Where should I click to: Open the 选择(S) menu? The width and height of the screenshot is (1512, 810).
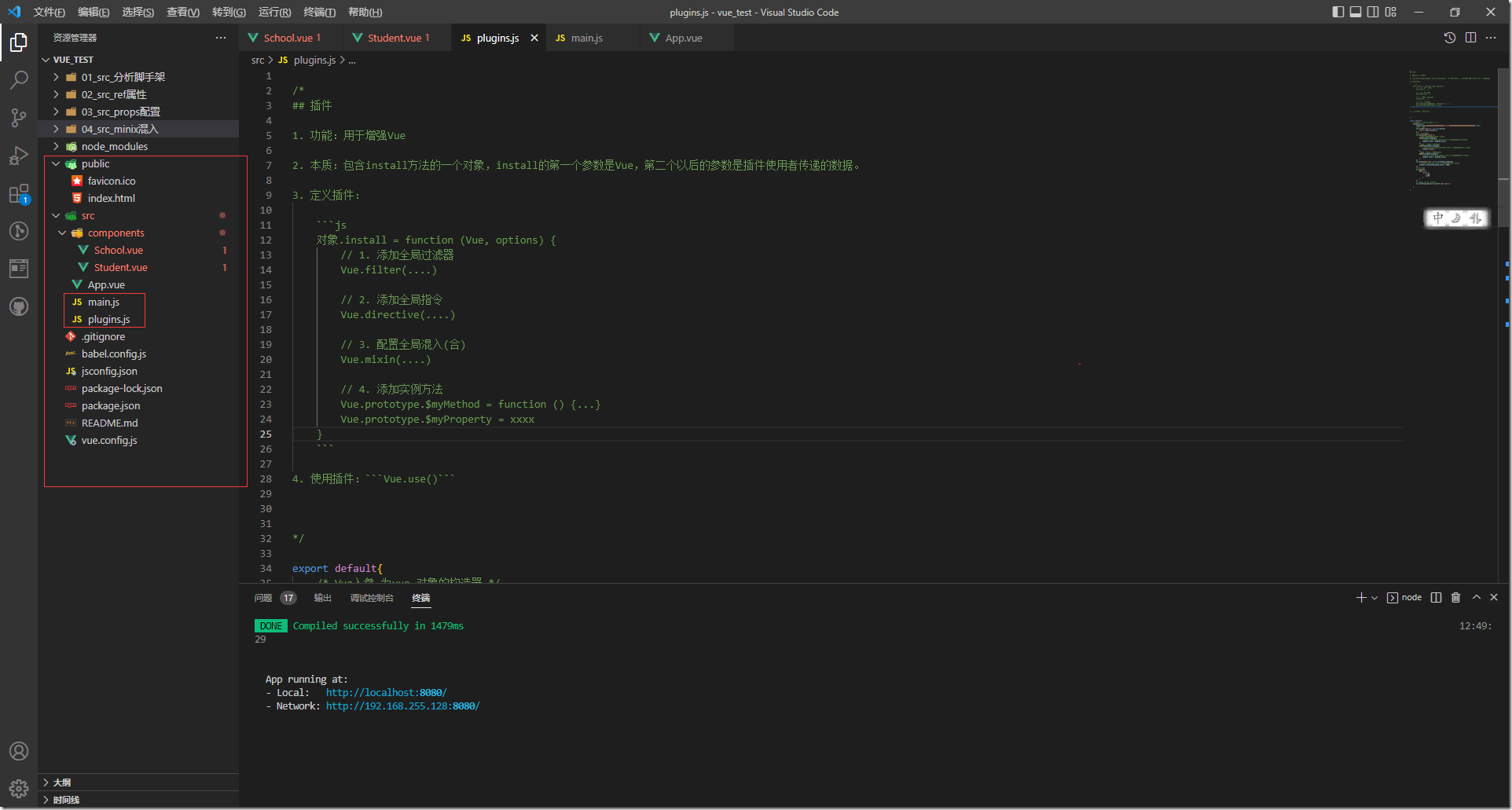point(138,12)
